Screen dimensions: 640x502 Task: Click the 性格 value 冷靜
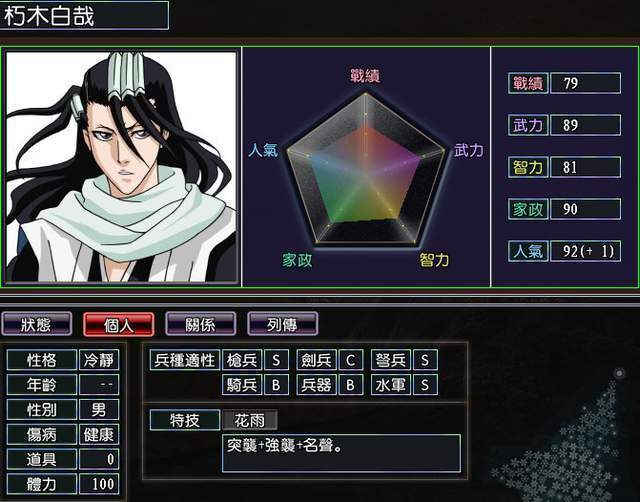point(99,360)
